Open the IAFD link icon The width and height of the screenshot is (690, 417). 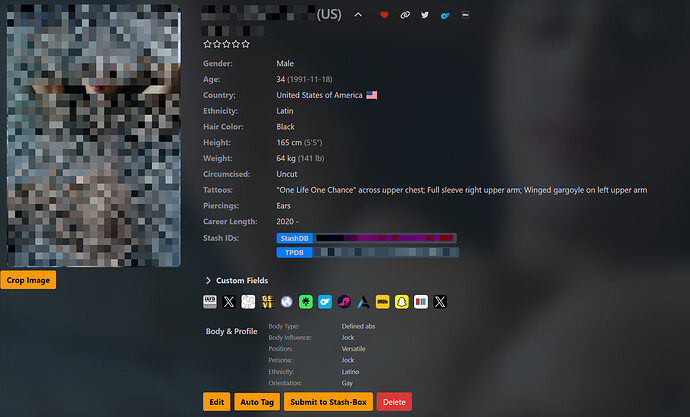(211, 301)
